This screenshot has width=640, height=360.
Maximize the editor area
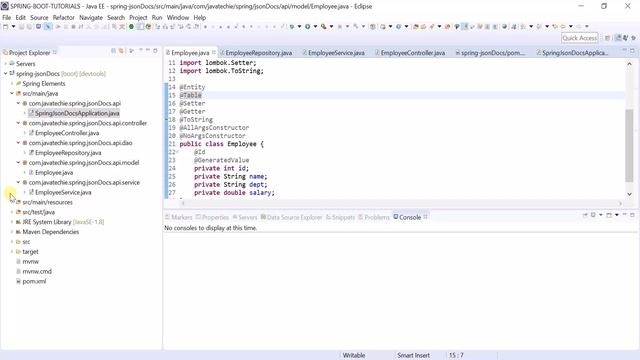click(x=632, y=51)
